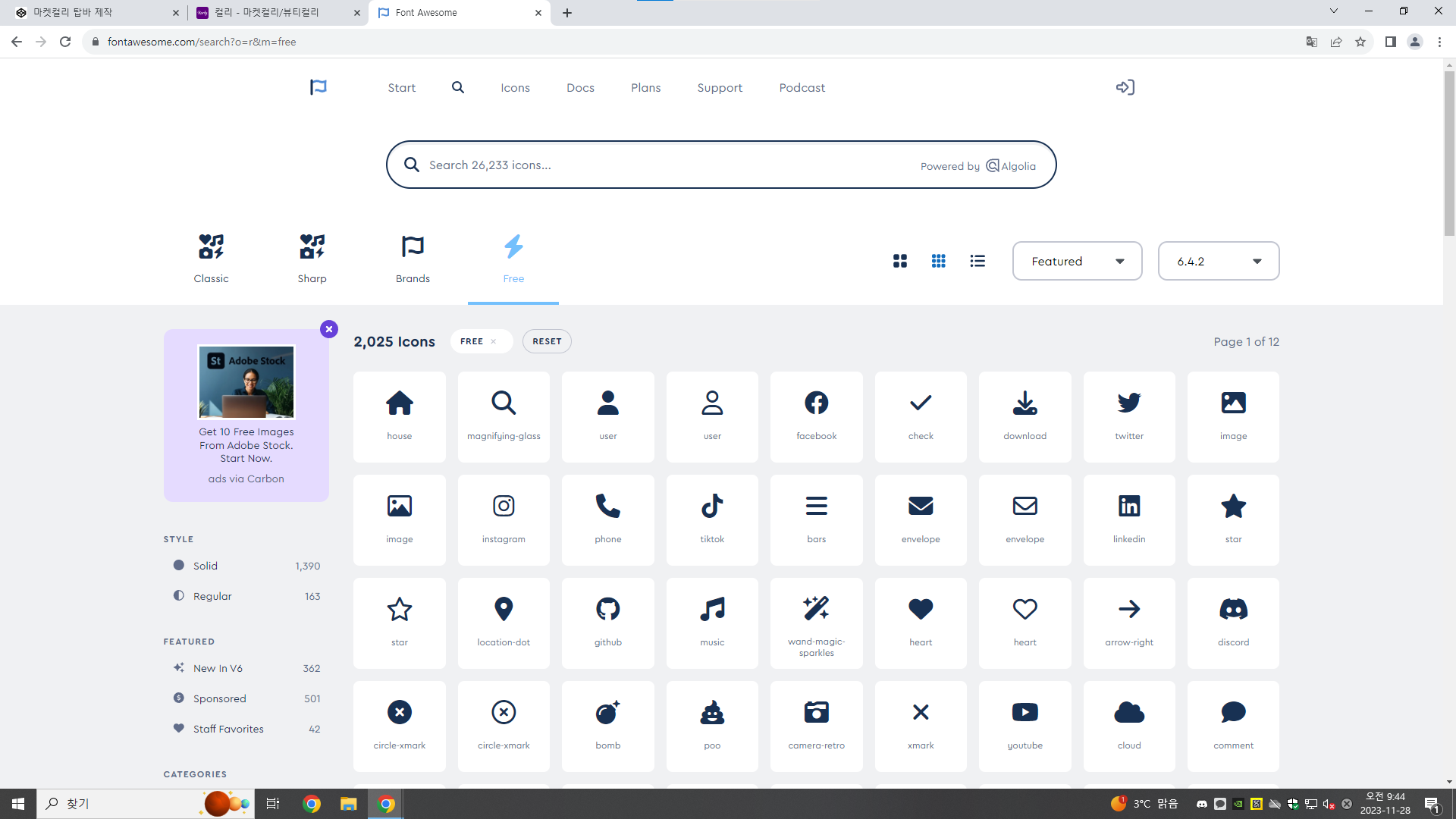This screenshot has width=1456, height=819.
Task: Select the tiktok icon tile
Action: [711, 519]
